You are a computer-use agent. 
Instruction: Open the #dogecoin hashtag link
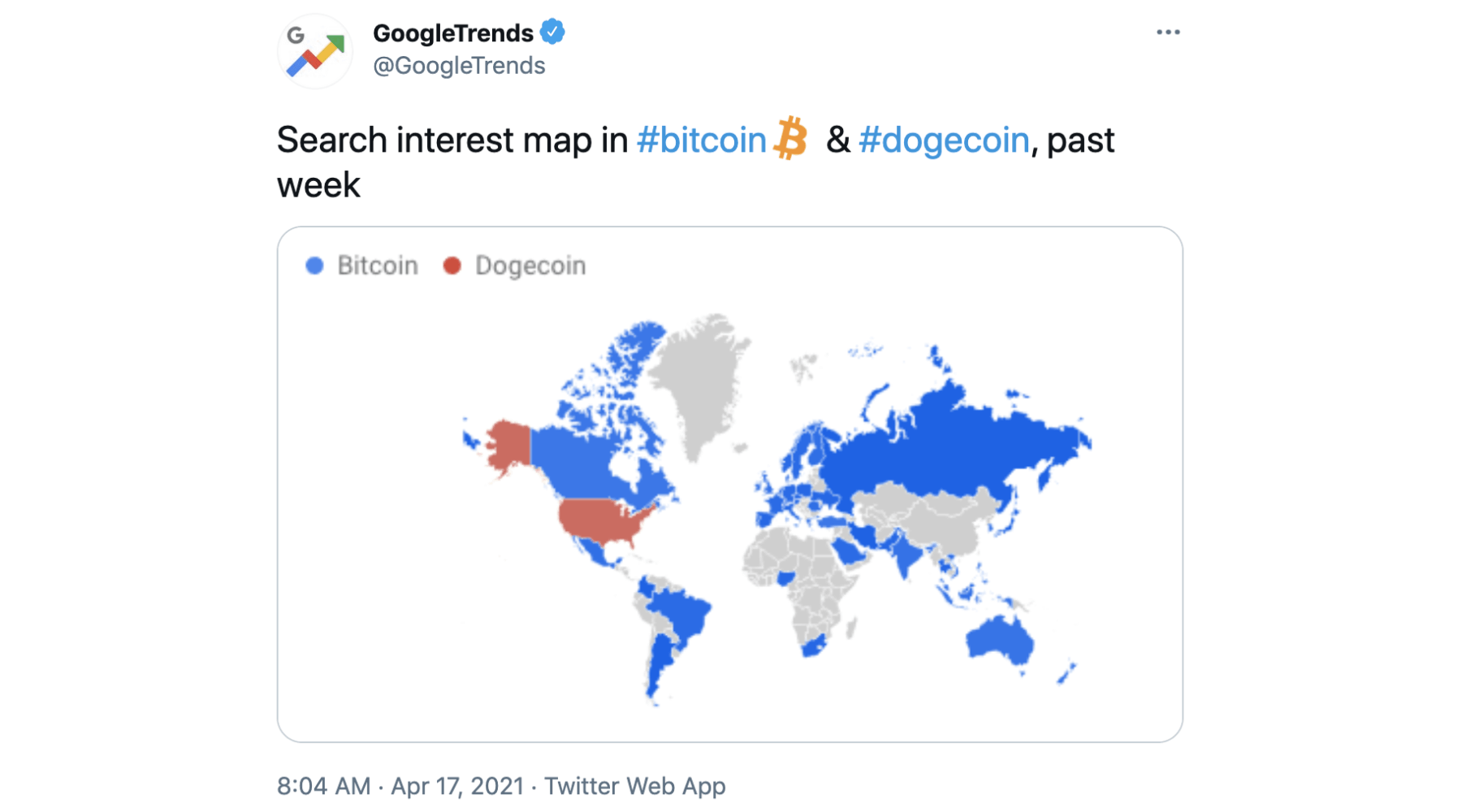(944, 140)
